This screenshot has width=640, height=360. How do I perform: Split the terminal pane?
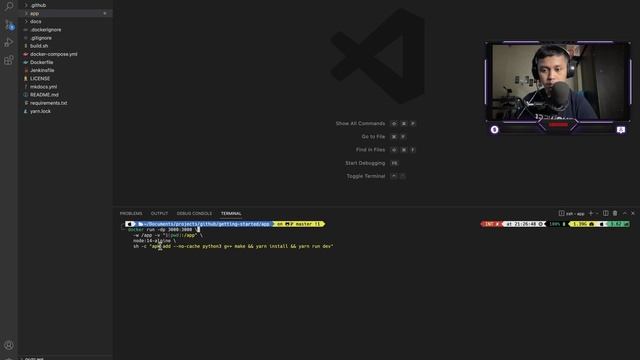[x=606, y=213]
